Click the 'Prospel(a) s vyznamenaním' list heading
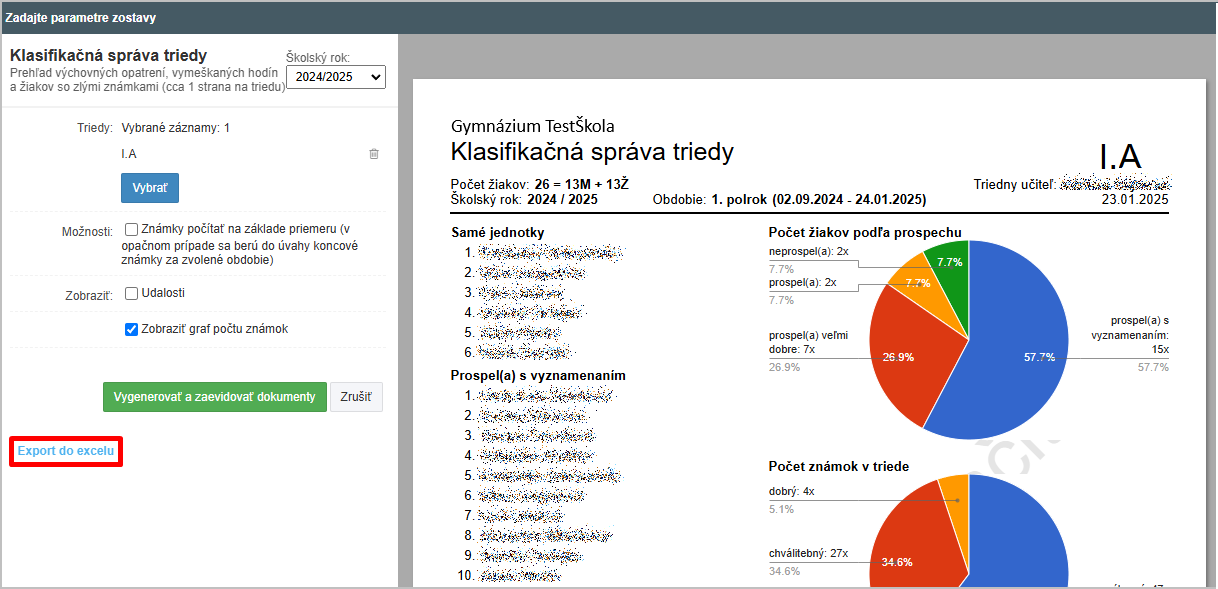Viewport: 1218px width, 589px height. (539, 375)
